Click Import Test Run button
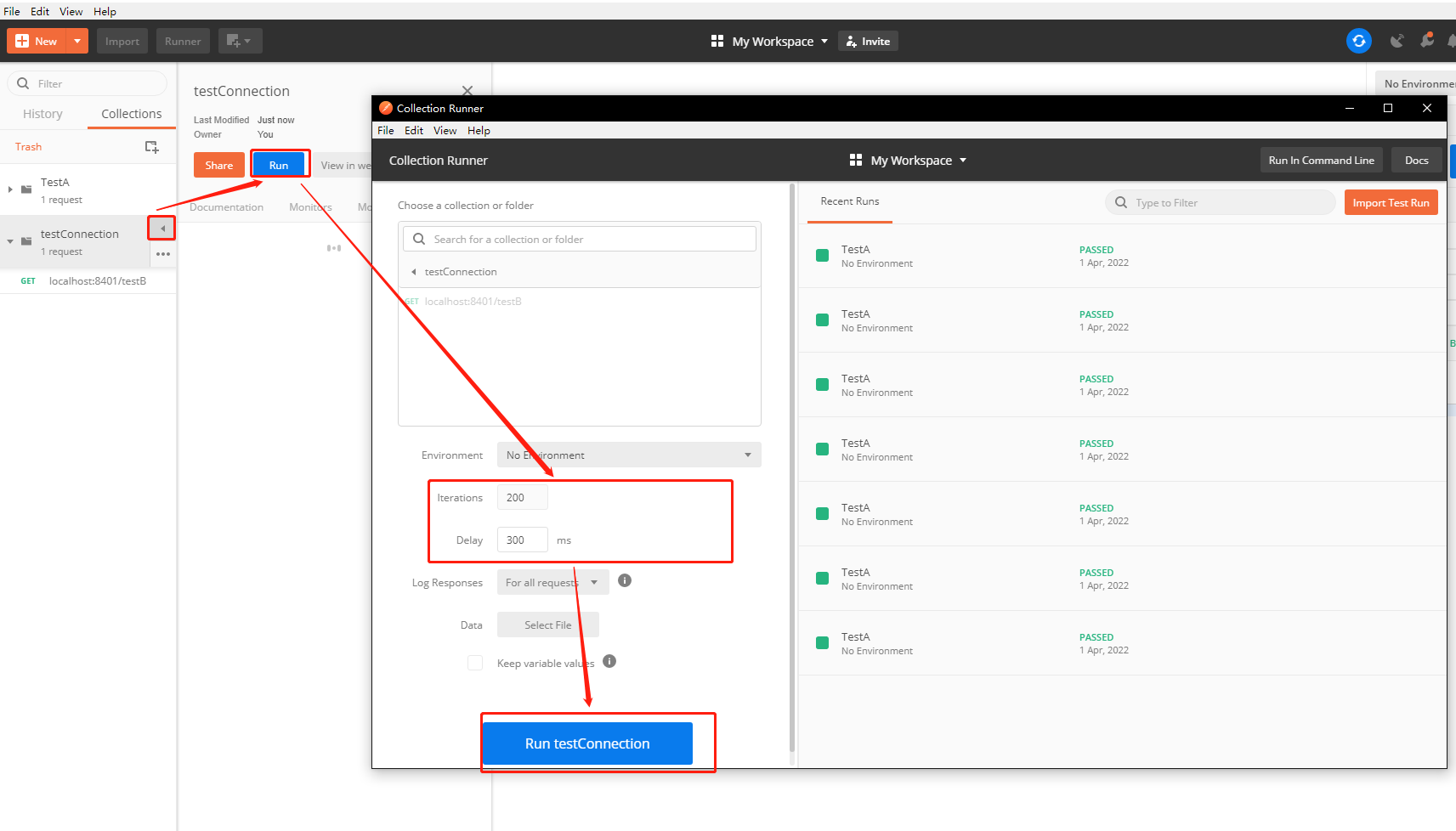The height and width of the screenshot is (831, 1456). pyautogui.click(x=1391, y=202)
